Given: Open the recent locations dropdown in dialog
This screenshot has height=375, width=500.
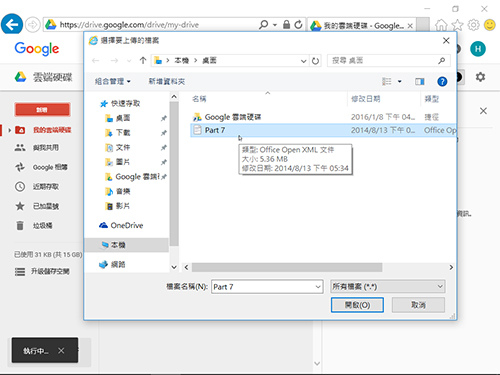Looking at the screenshot, I should click(x=129, y=61).
